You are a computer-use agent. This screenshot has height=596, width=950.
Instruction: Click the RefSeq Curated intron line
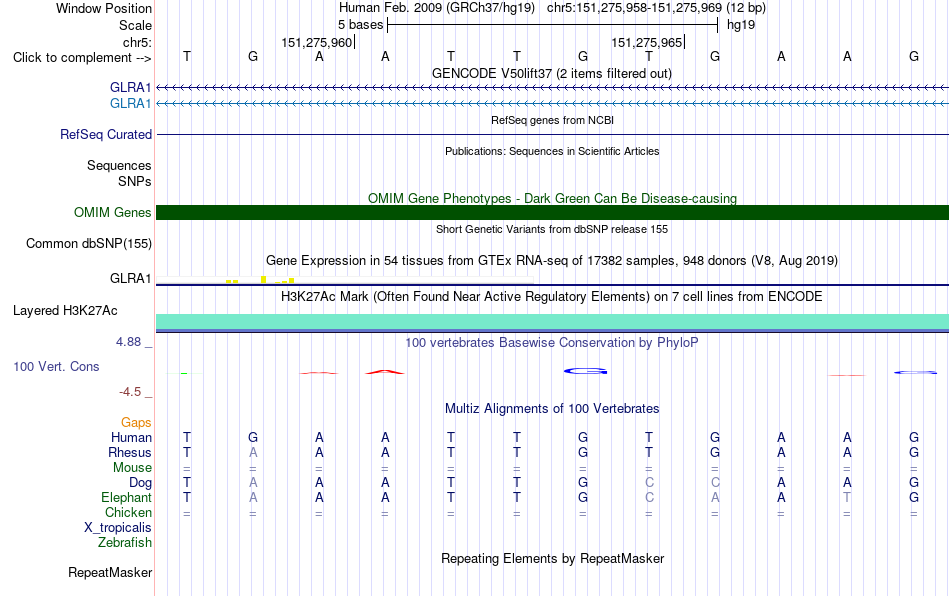552,134
